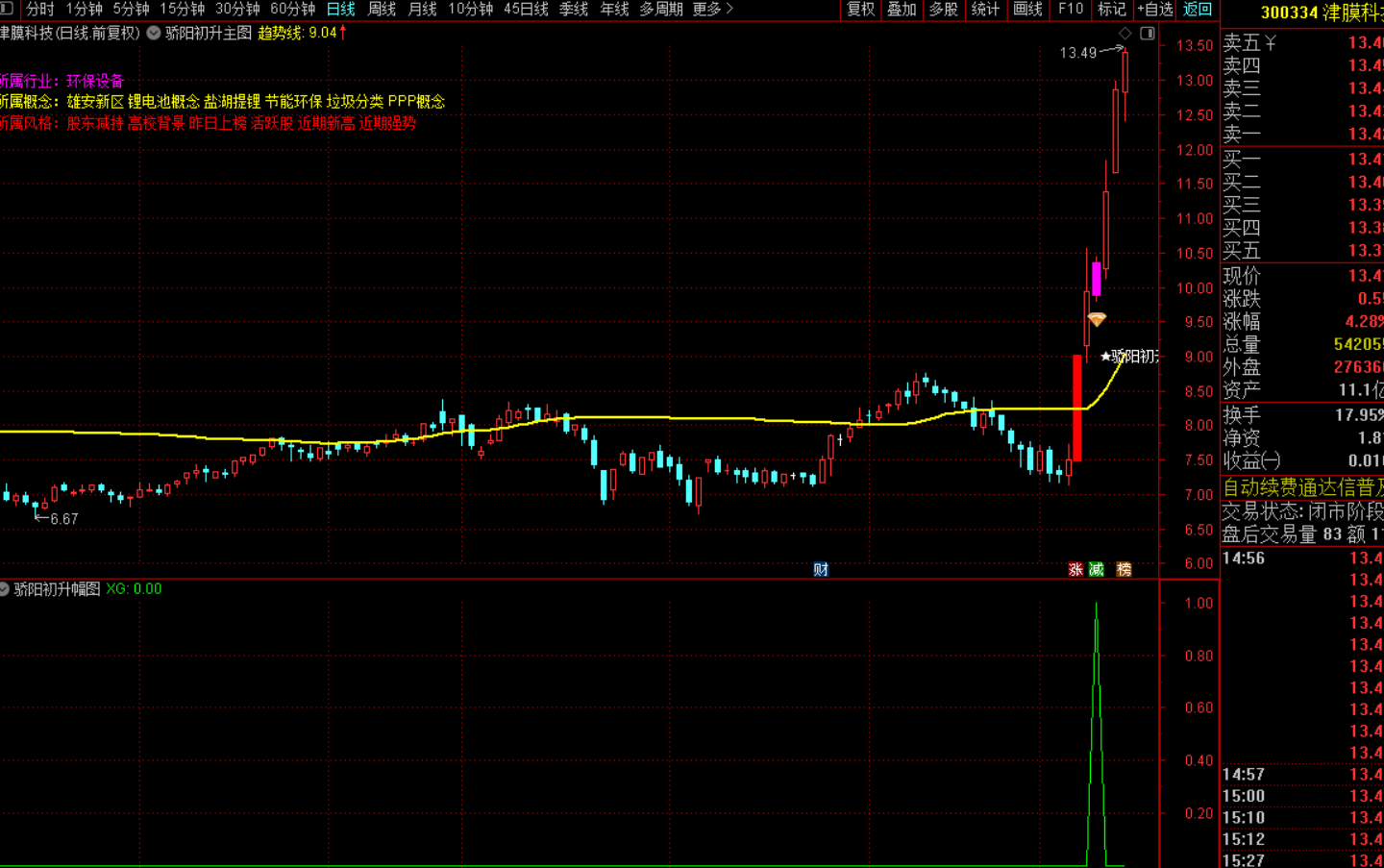Click the diamond marker icon above the chart
Image resolution: width=1384 pixels, height=868 pixels.
[x=1125, y=34]
